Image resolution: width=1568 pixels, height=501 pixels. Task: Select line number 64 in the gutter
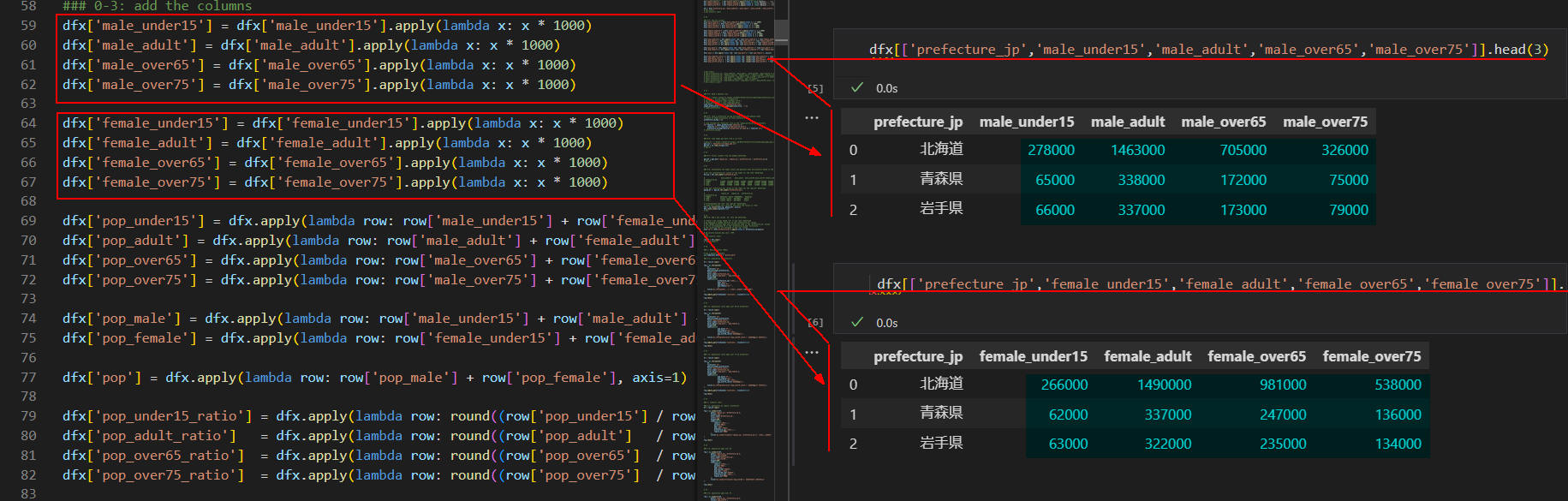(x=28, y=123)
